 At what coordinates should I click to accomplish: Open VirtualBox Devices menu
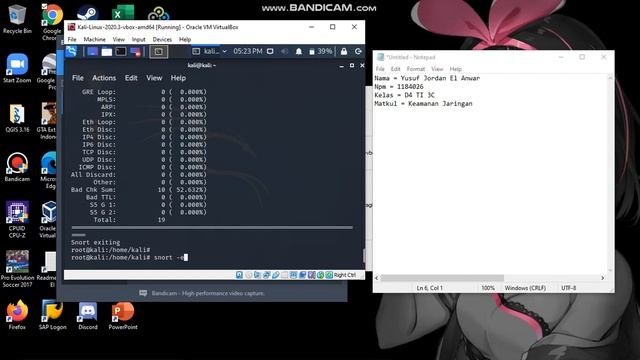click(162, 39)
